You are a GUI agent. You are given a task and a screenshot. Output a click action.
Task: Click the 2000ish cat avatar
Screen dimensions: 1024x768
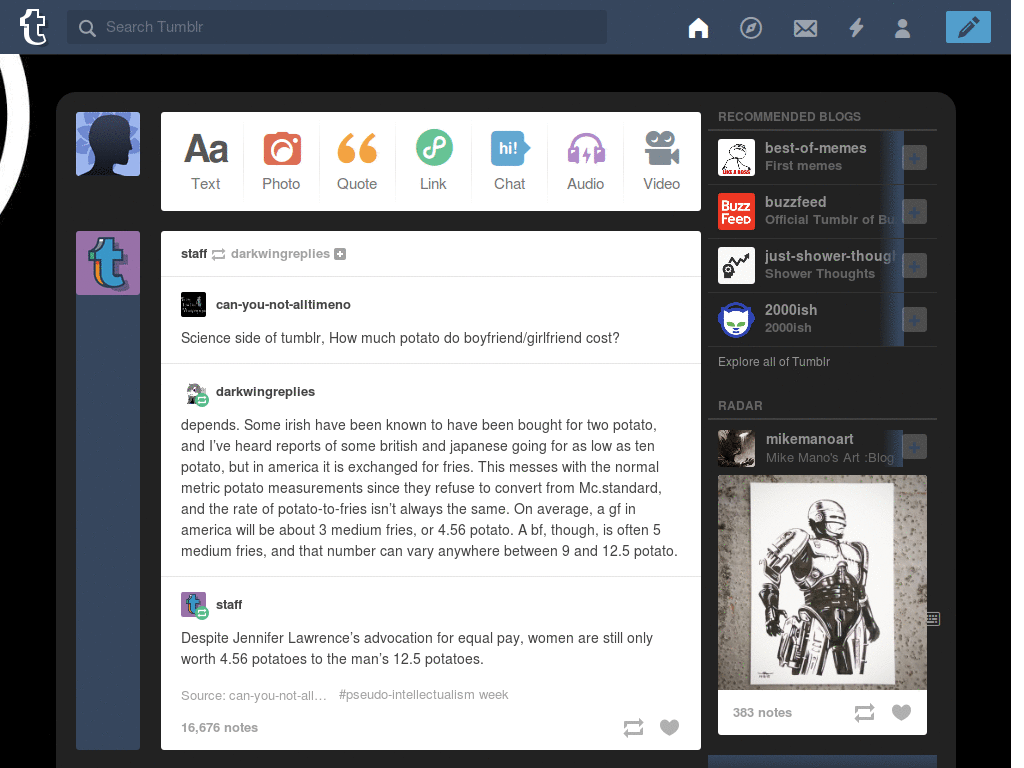[736, 320]
